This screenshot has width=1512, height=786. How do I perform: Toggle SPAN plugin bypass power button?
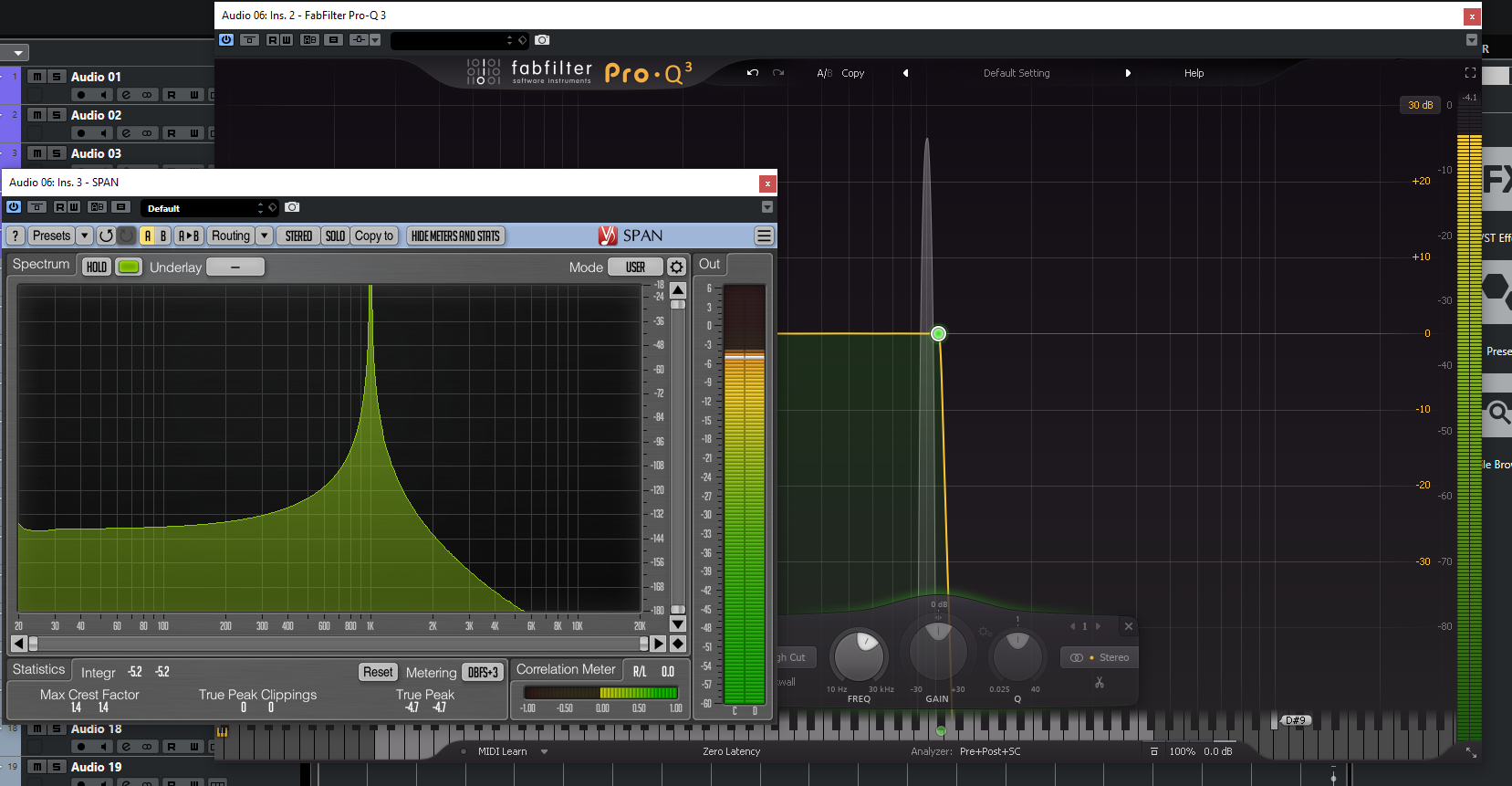(x=14, y=207)
